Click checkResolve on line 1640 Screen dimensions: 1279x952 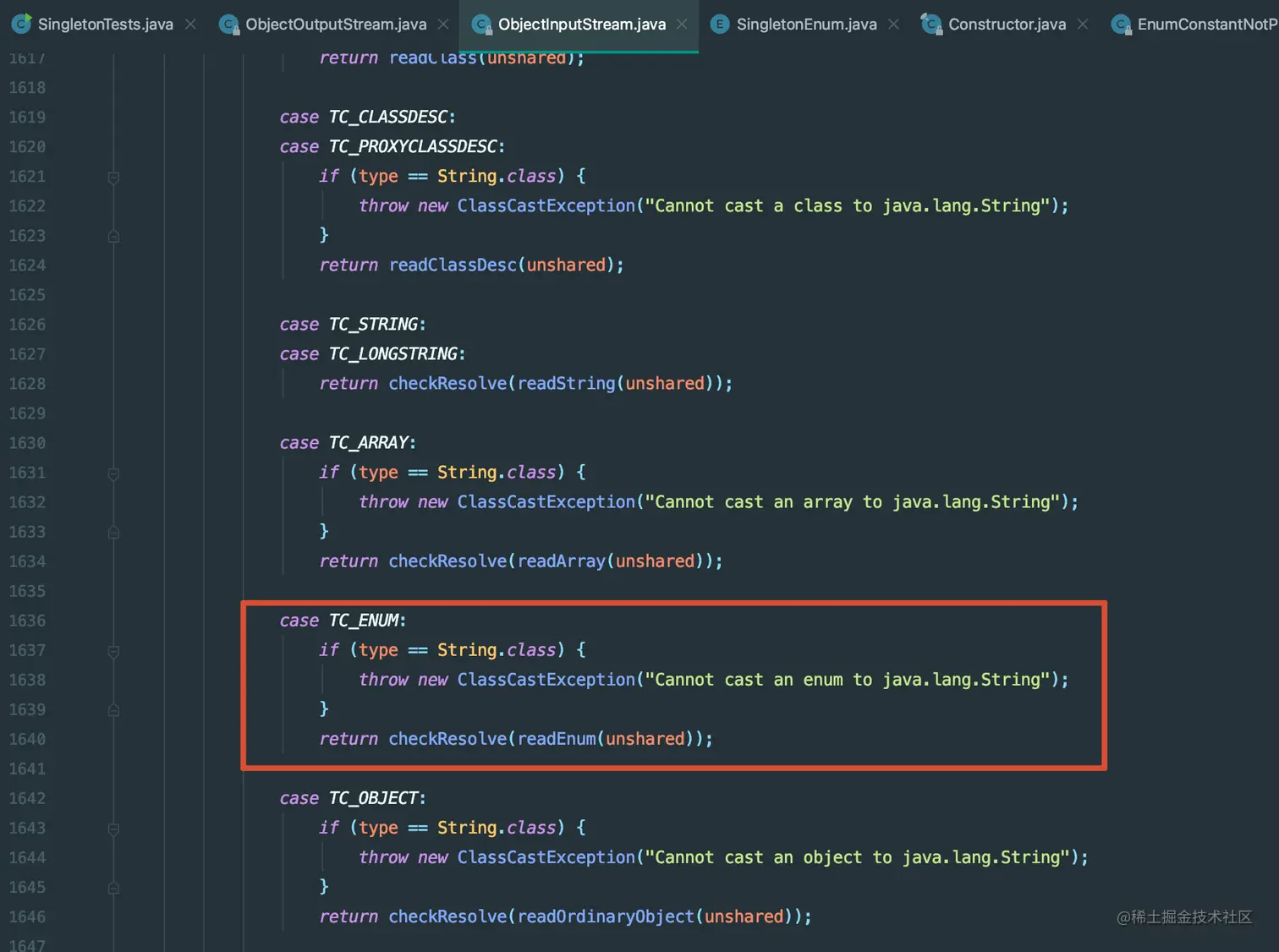tap(447, 739)
